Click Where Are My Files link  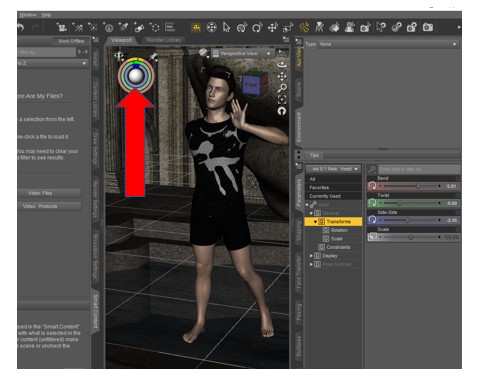click(x=40, y=96)
